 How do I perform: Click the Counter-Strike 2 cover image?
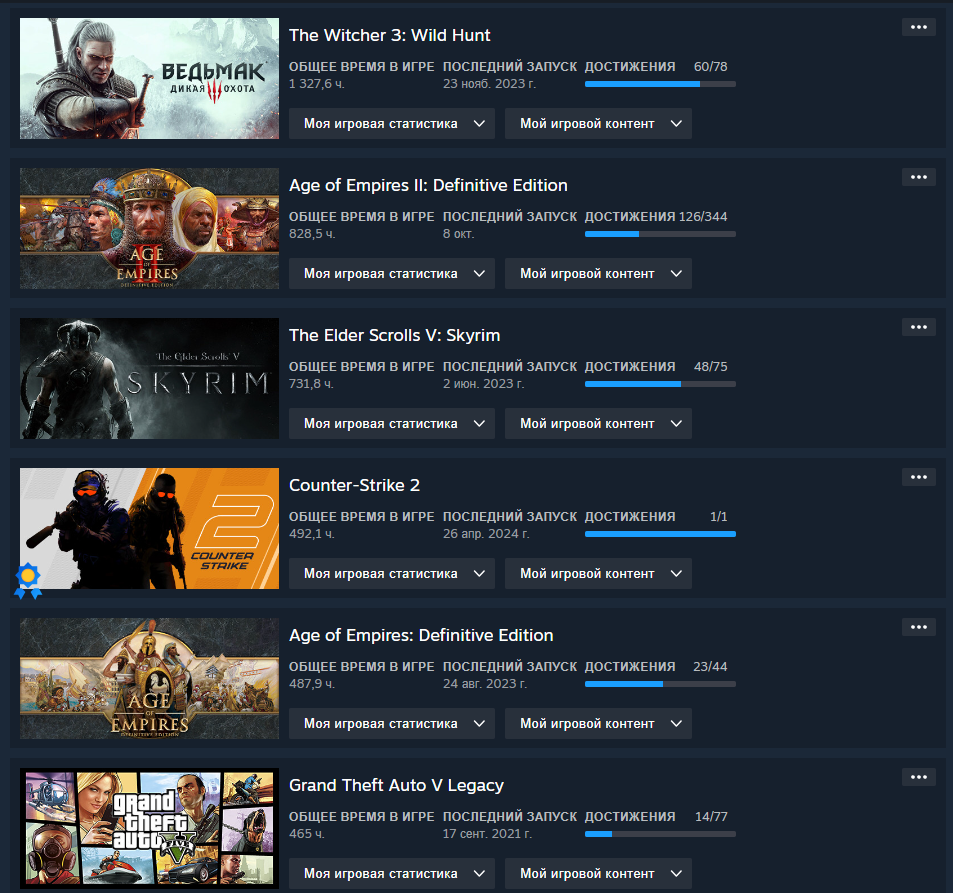[150, 528]
